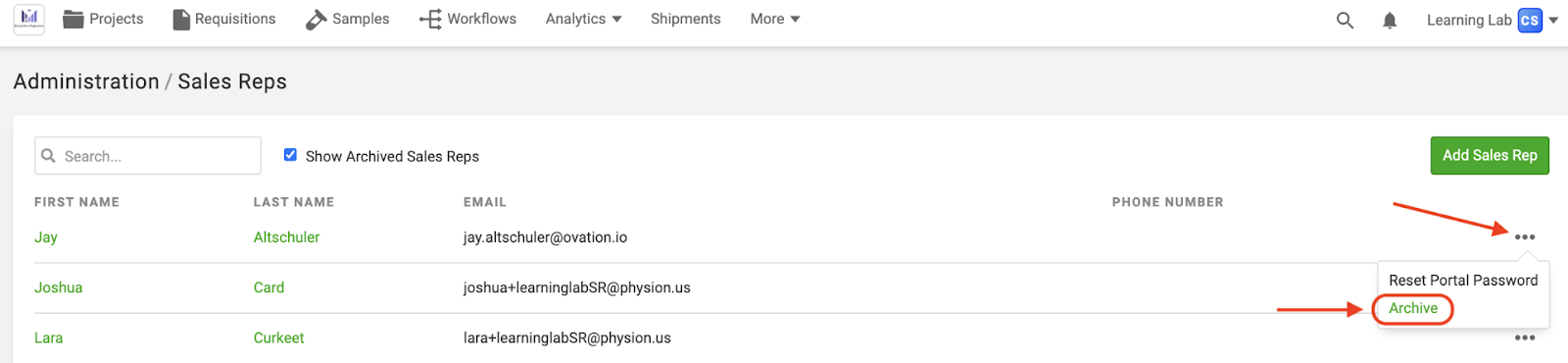Expand the Learning Lab account dropdown arrow
Screen dimensions: 1568x363
click(x=1553, y=20)
